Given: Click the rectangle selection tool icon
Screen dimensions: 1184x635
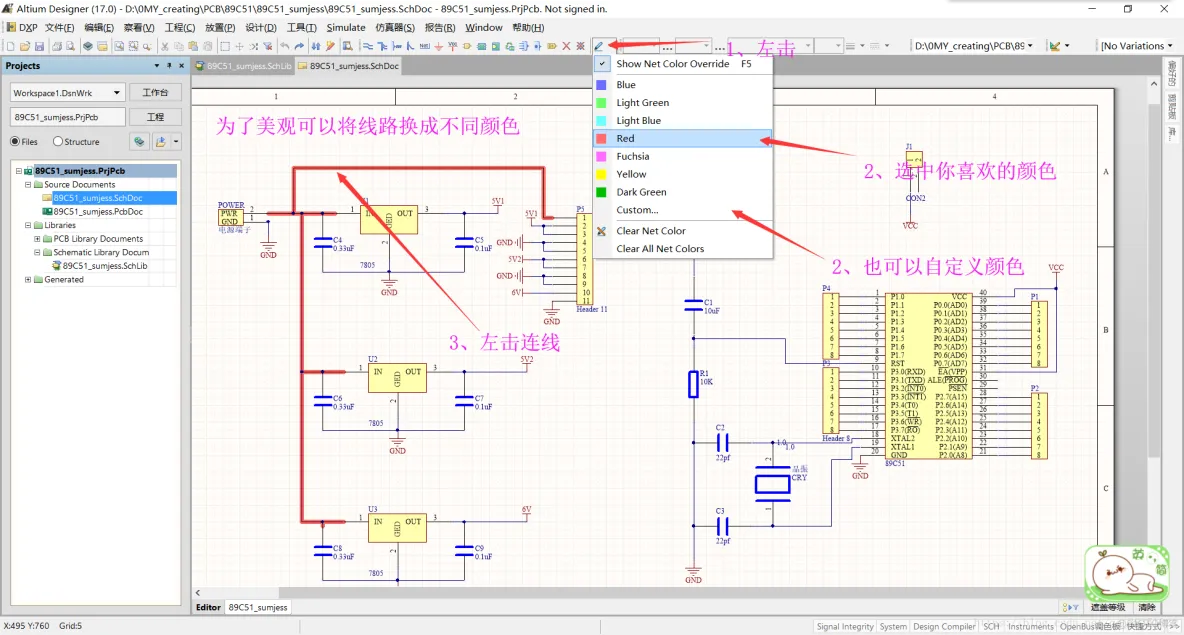Looking at the screenshot, I should tap(225, 46).
